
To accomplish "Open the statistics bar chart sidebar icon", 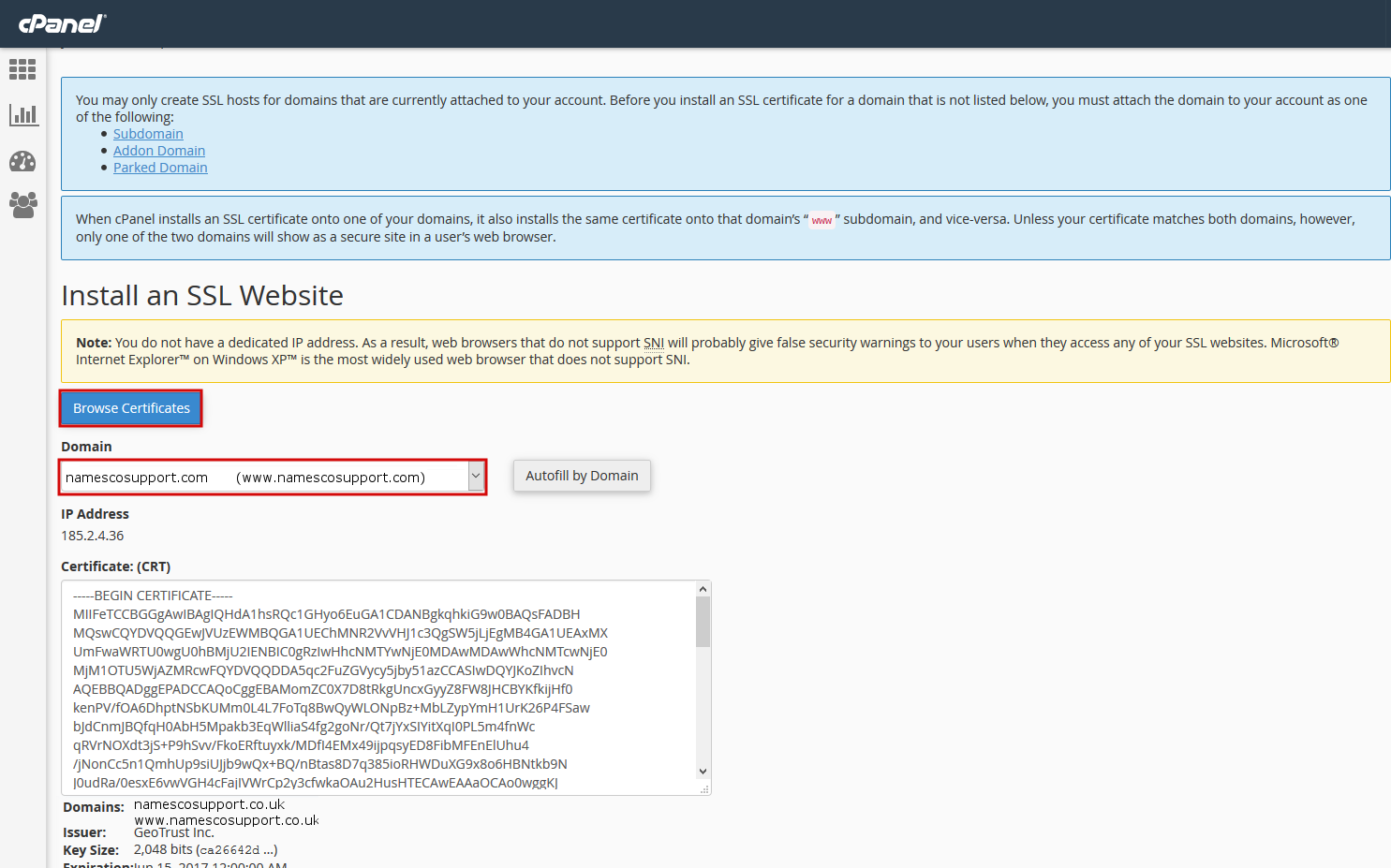I will coord(22,115).
